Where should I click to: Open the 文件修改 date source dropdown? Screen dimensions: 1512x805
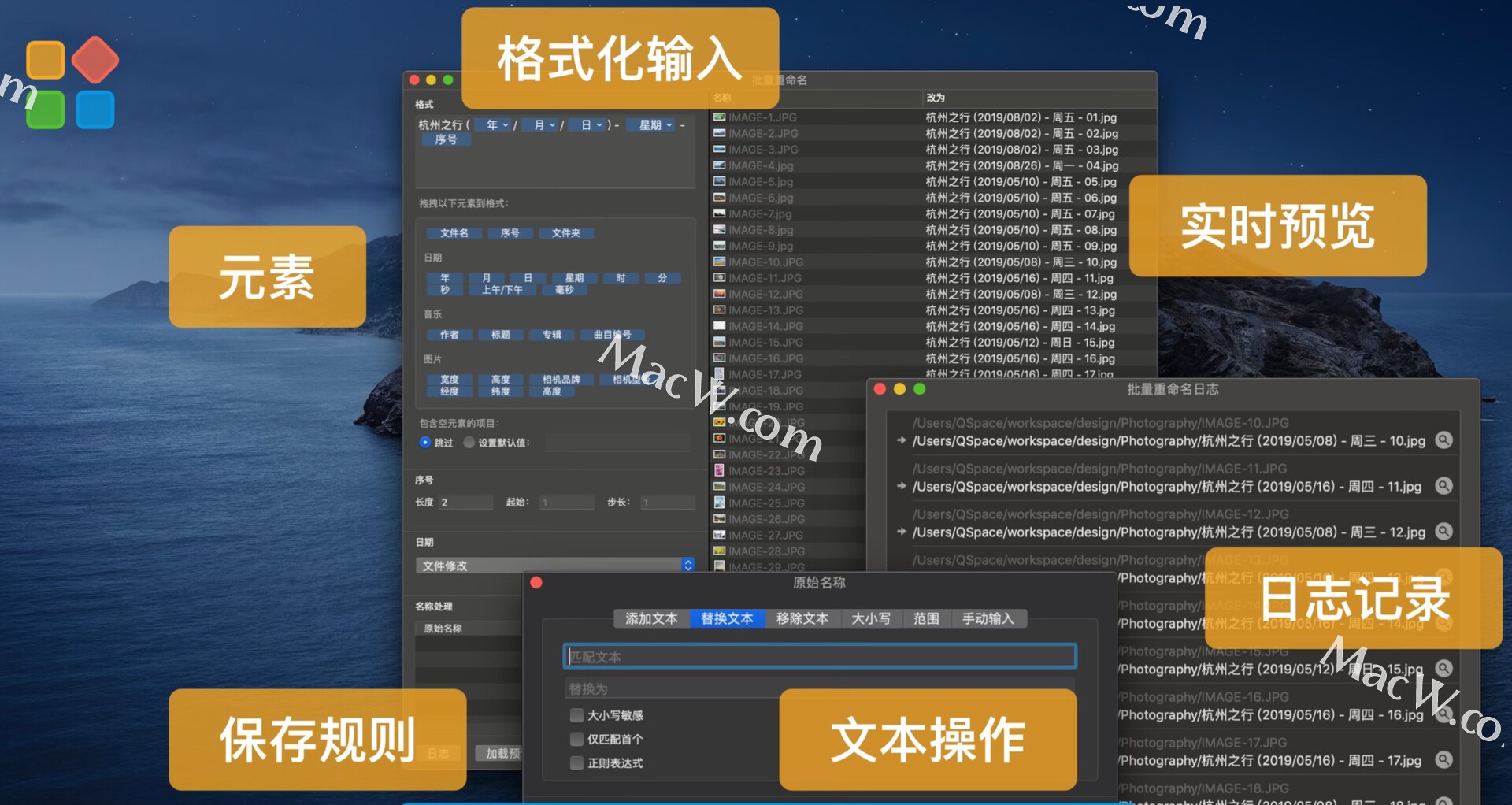pos(555,566)
